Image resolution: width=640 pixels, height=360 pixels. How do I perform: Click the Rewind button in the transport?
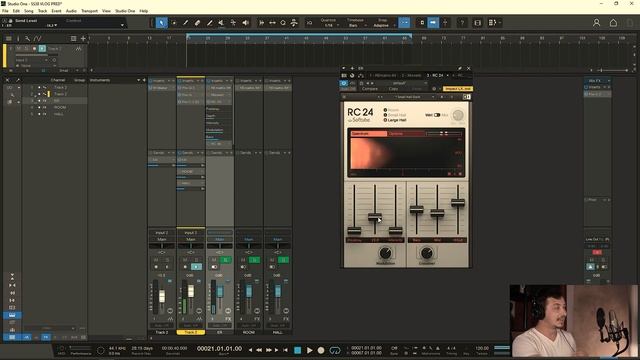[x=259, y=350]
